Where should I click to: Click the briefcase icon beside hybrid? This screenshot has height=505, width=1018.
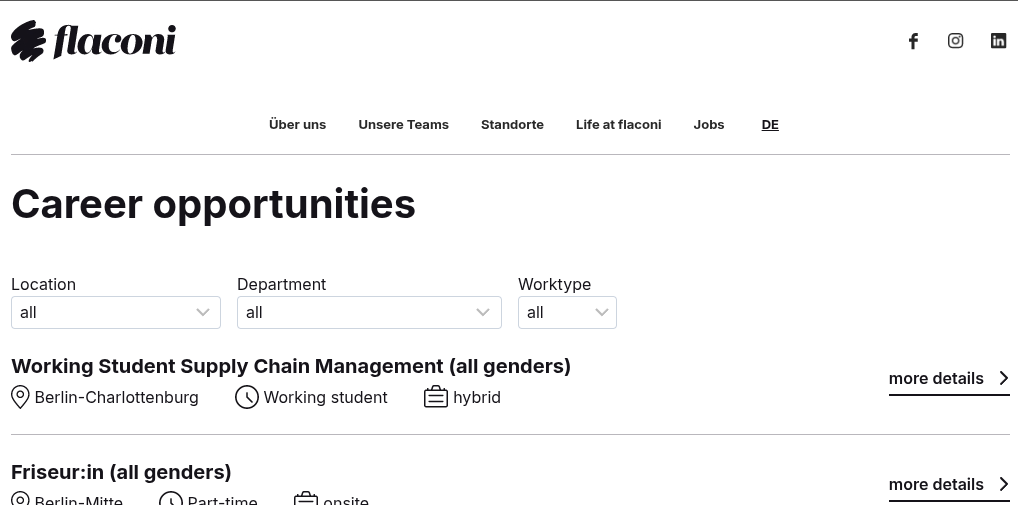(435, 397)
